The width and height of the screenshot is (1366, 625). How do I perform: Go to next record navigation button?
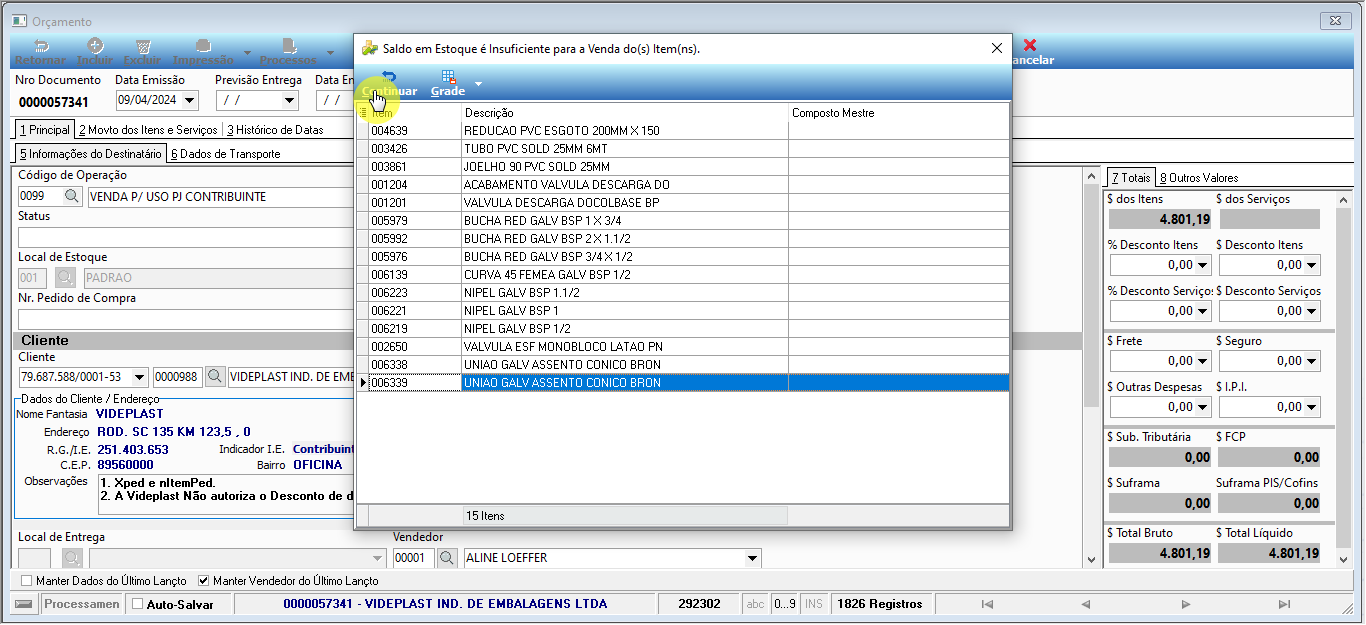(x=1185, y=604)
